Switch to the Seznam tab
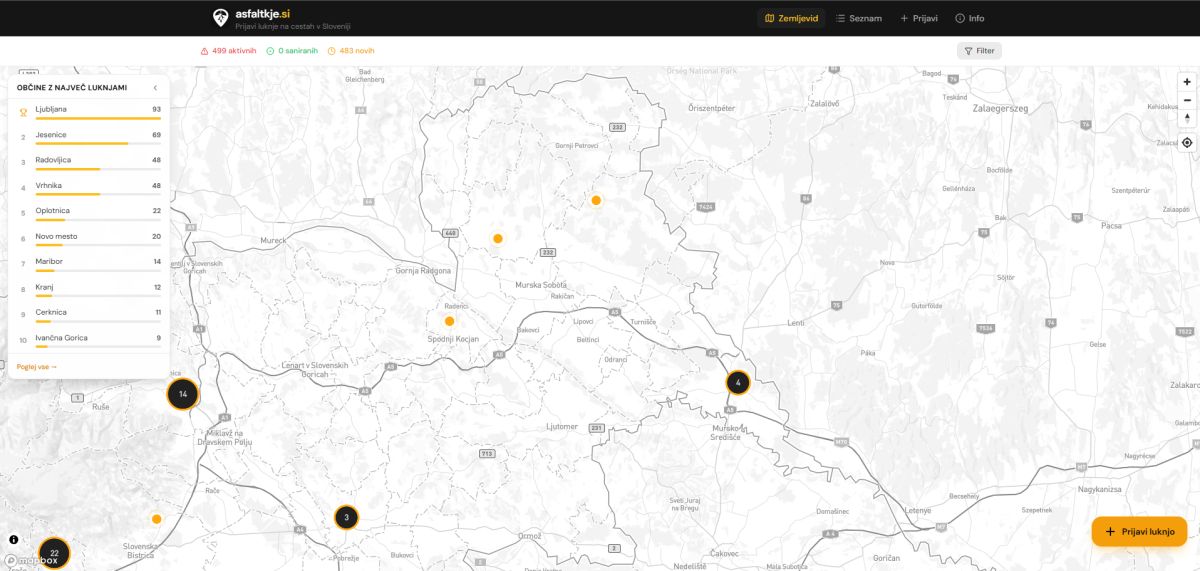Screen dimensions: 1200x571 [858, 18]
